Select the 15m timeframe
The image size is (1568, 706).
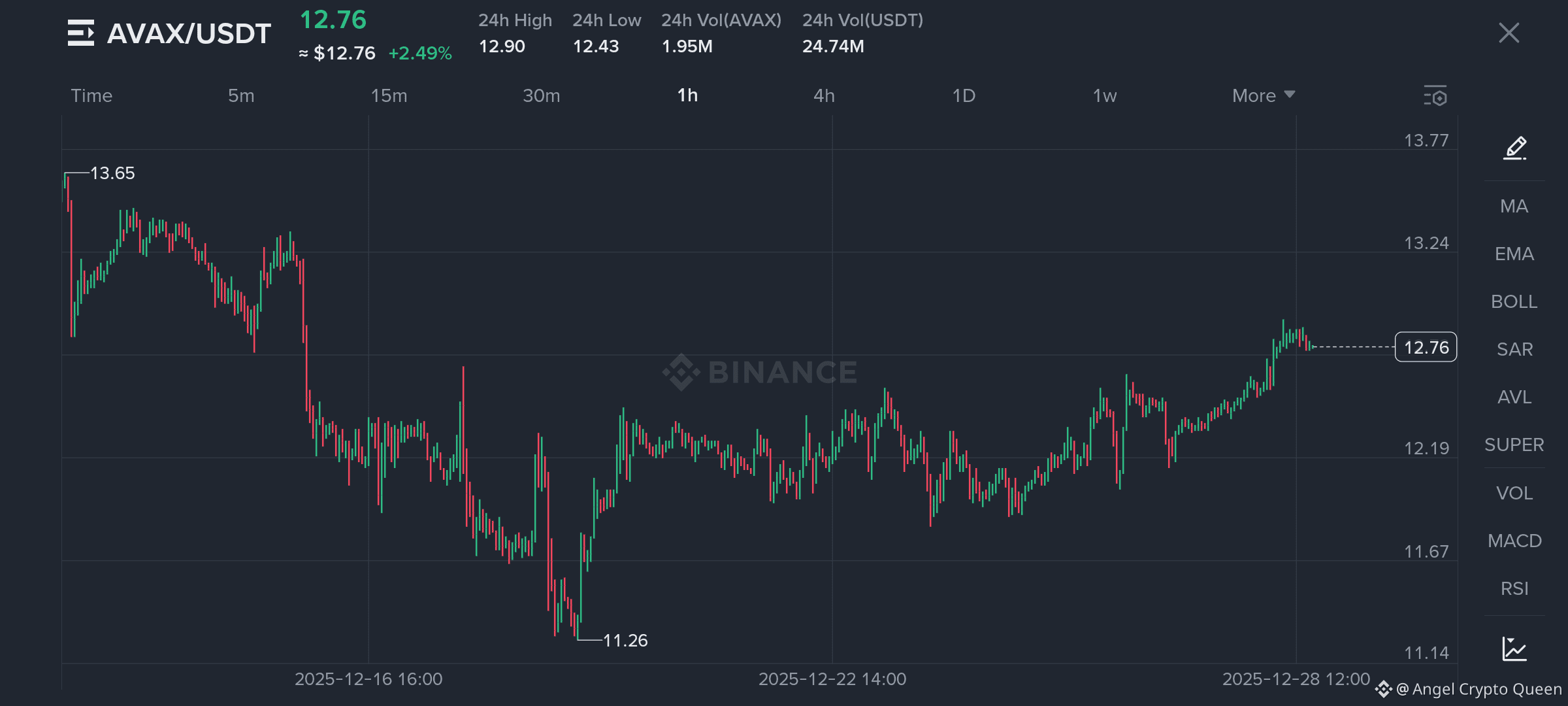tap(389, 95)
